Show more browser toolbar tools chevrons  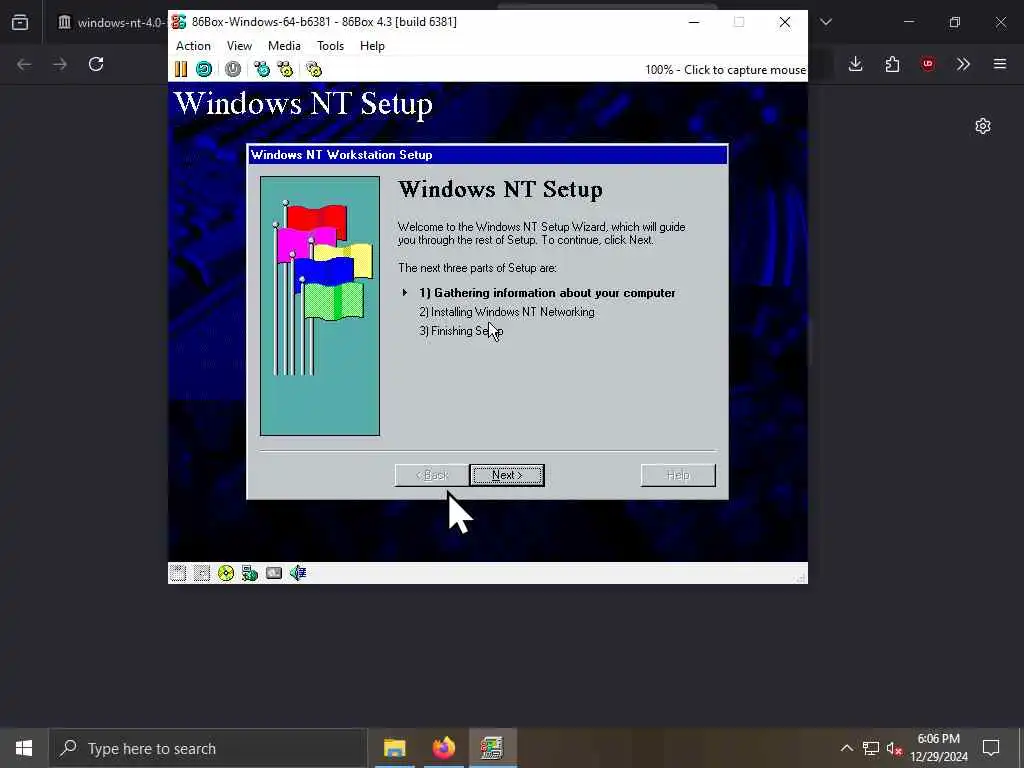(x=963, y=64)
